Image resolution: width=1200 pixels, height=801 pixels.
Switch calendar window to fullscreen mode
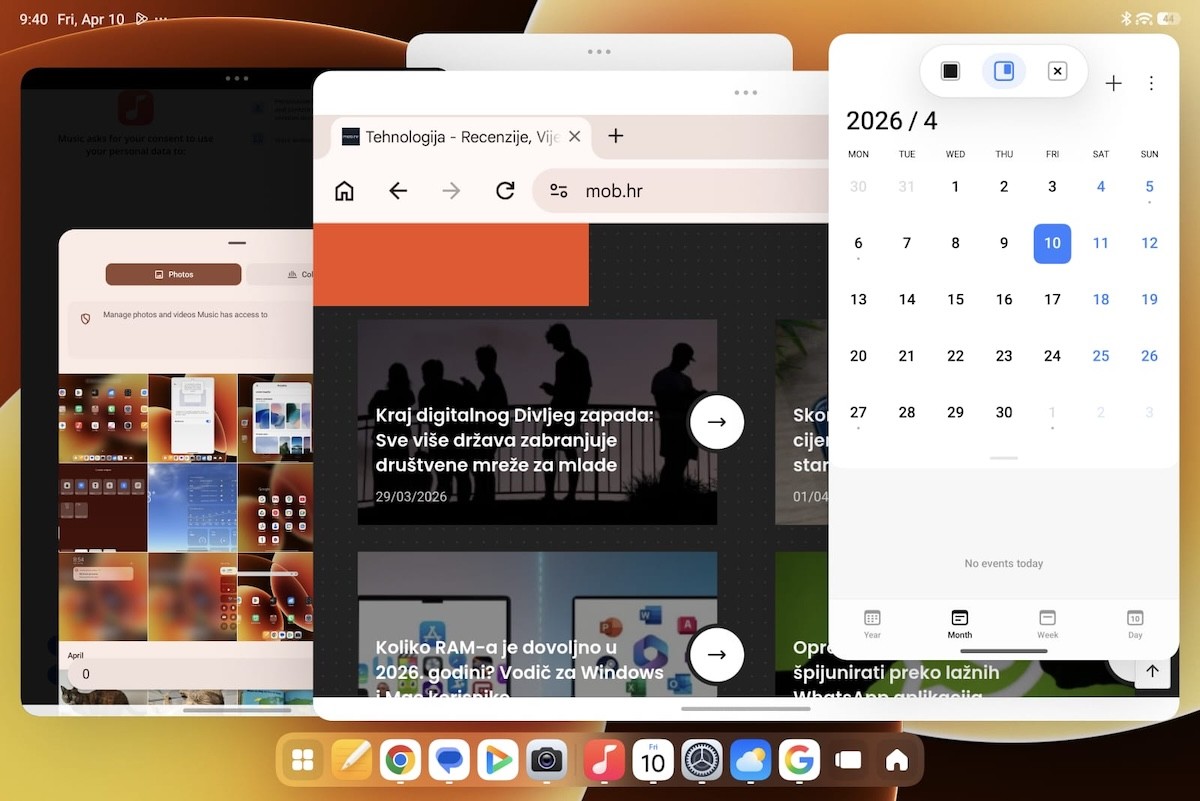point(950,71)
